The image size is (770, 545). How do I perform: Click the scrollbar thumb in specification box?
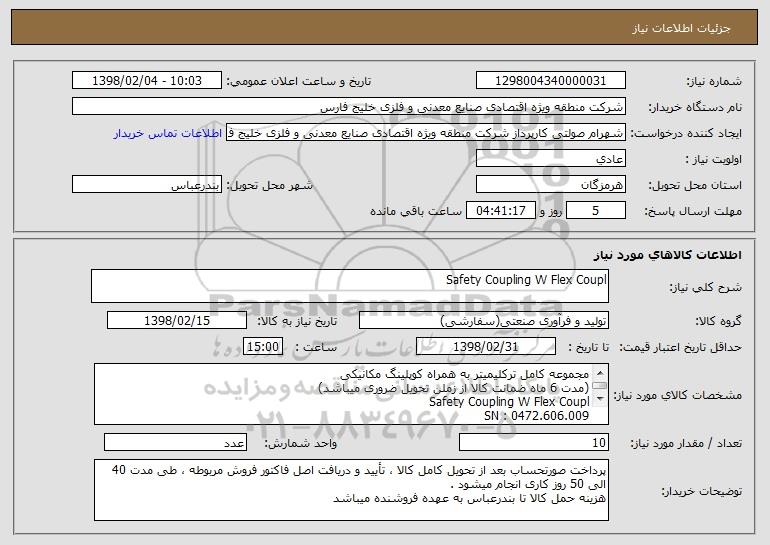600,386
